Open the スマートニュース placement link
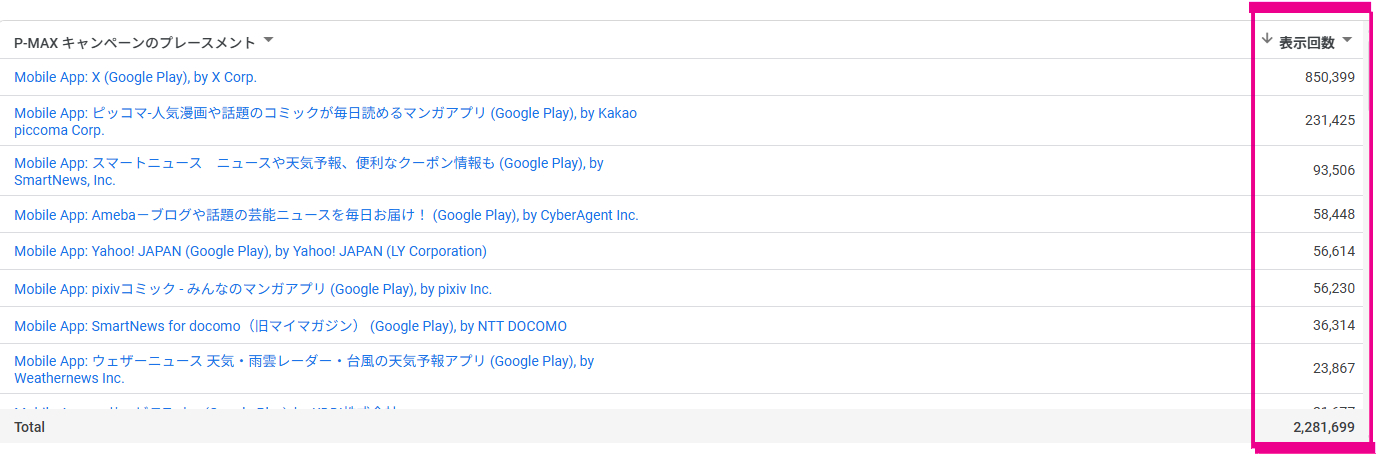Viewport: 1376px width, 454px height. click(x=309, y=172)
